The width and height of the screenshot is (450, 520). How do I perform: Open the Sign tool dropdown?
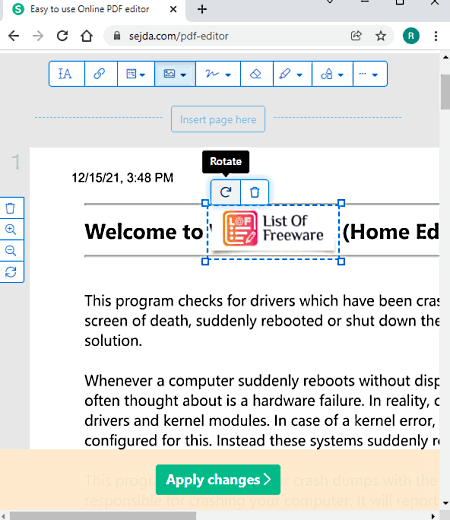(218, 74)
